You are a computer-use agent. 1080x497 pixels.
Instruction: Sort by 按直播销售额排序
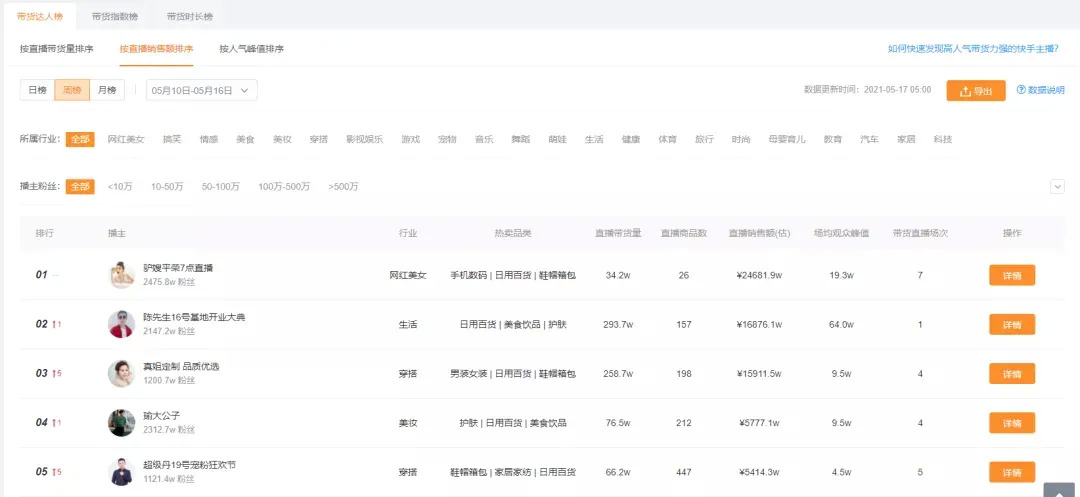(x=156, y=49)
